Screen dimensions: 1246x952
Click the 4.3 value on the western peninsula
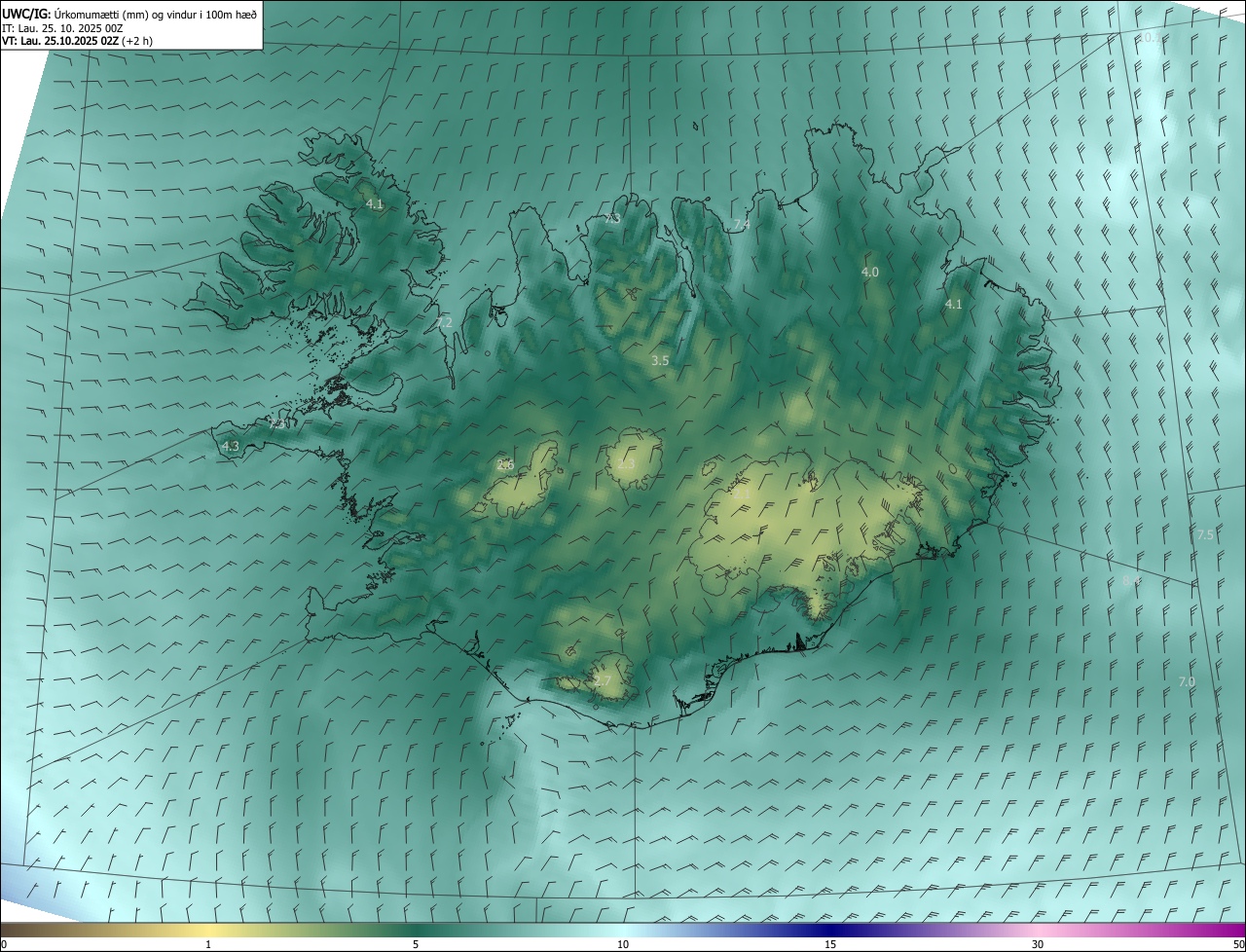pos(231,447)
